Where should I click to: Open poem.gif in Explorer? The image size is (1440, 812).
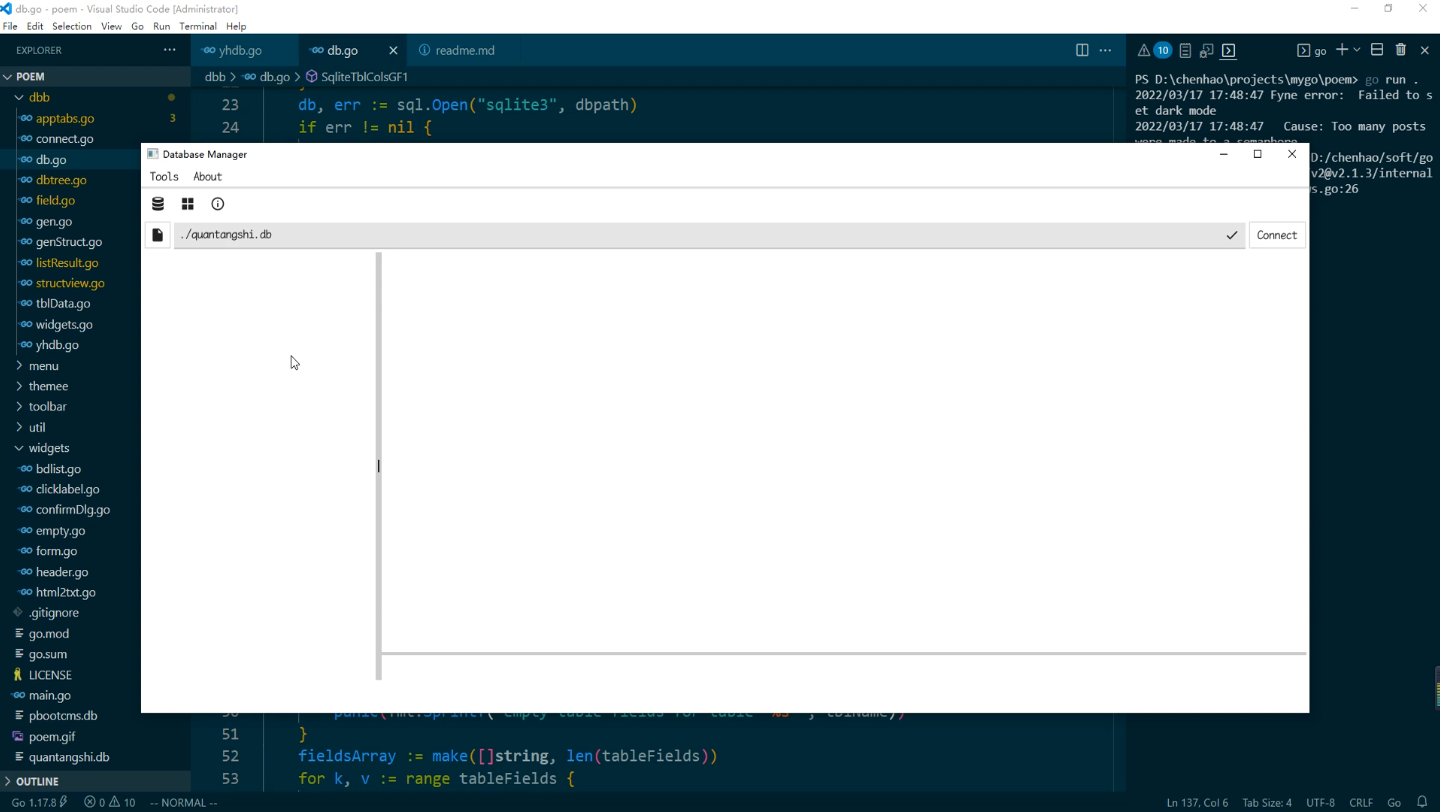52,737
